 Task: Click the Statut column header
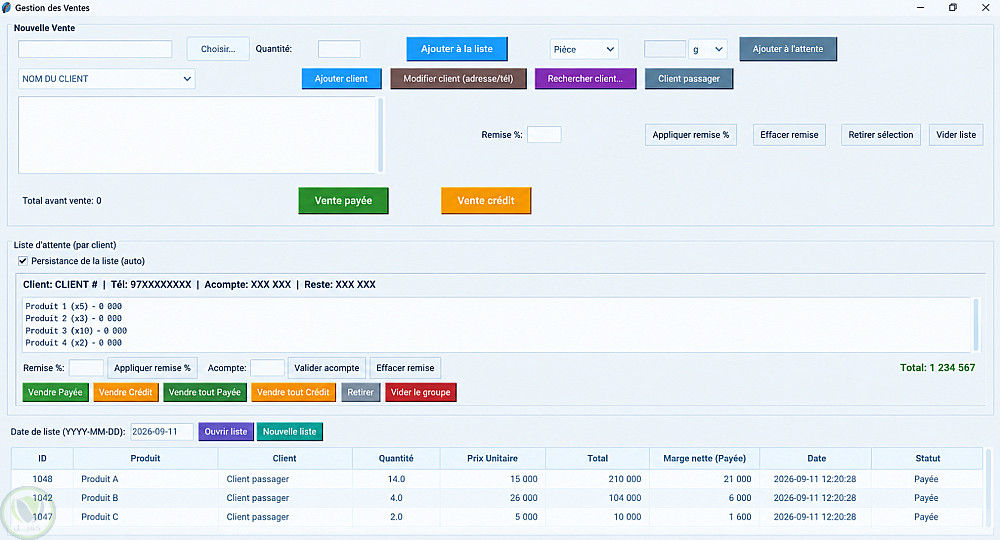point(927,458)
